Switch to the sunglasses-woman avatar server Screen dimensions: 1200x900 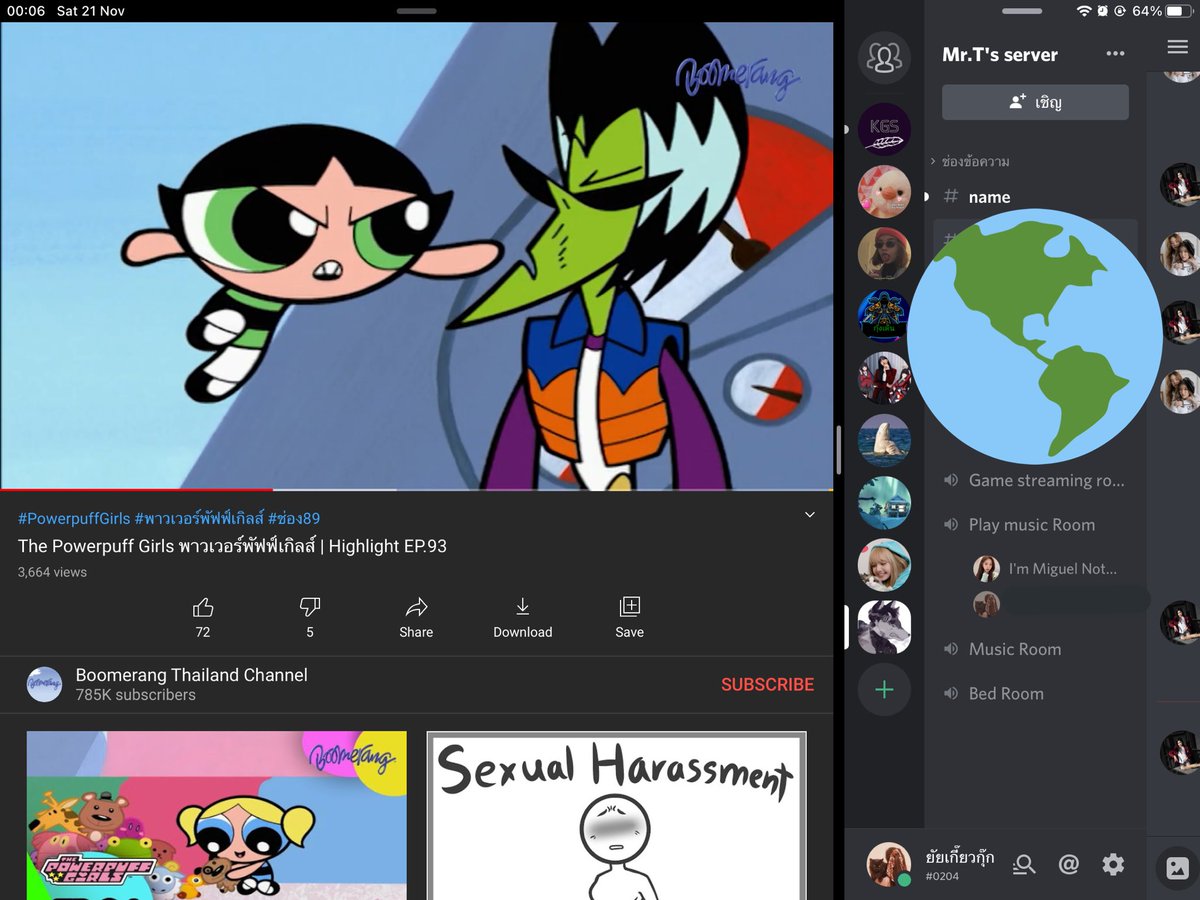(884, 253)
